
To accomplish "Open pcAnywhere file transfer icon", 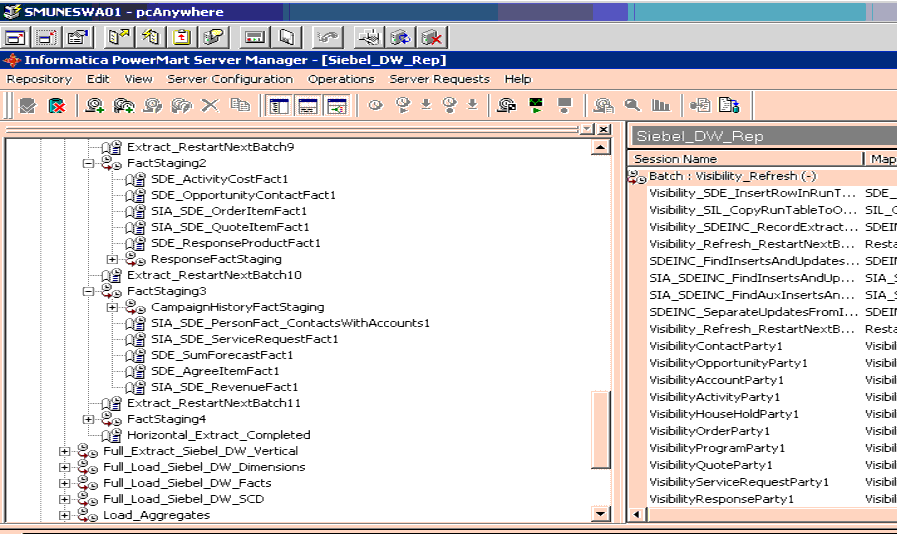I will (119, 38).
